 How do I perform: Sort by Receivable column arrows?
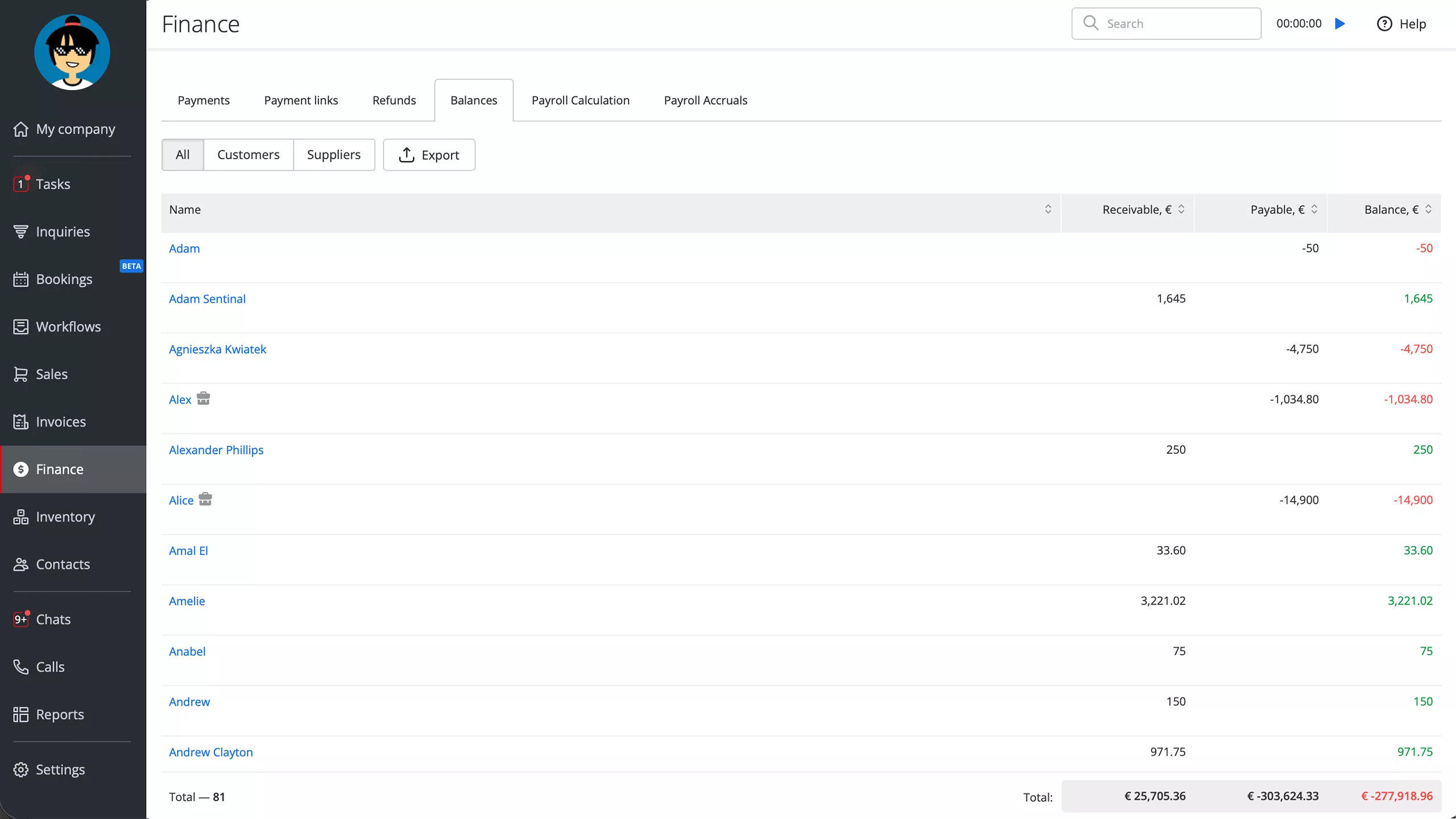1181,209
